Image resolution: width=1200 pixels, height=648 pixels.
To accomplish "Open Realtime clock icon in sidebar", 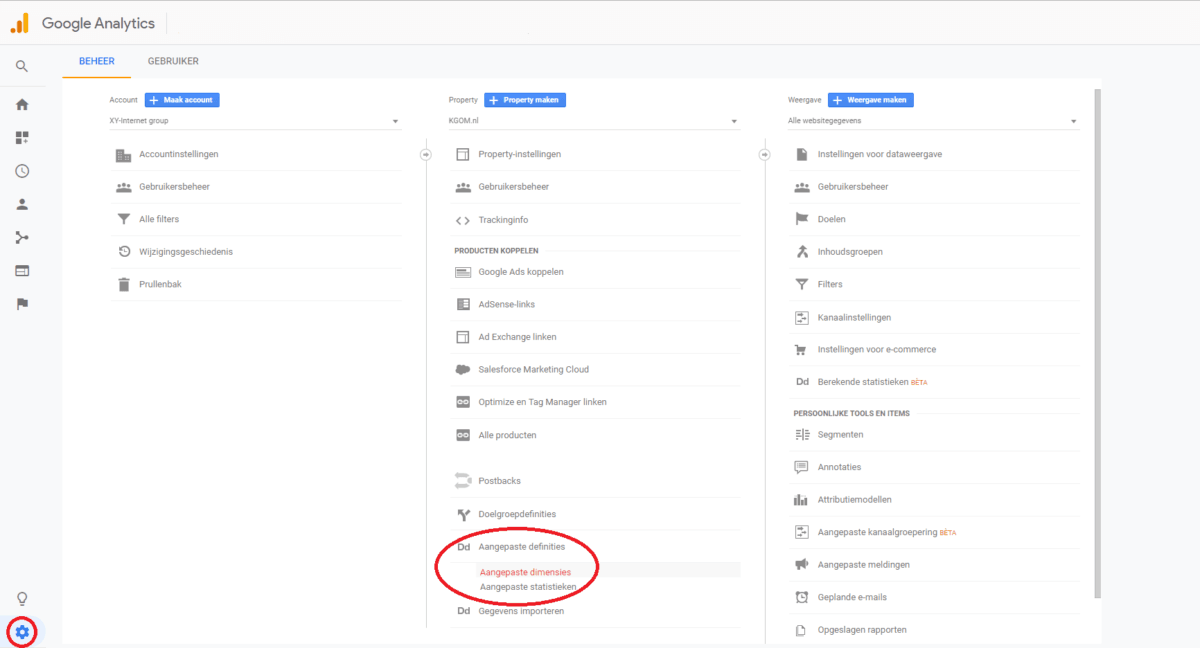I will coord(22,171).
